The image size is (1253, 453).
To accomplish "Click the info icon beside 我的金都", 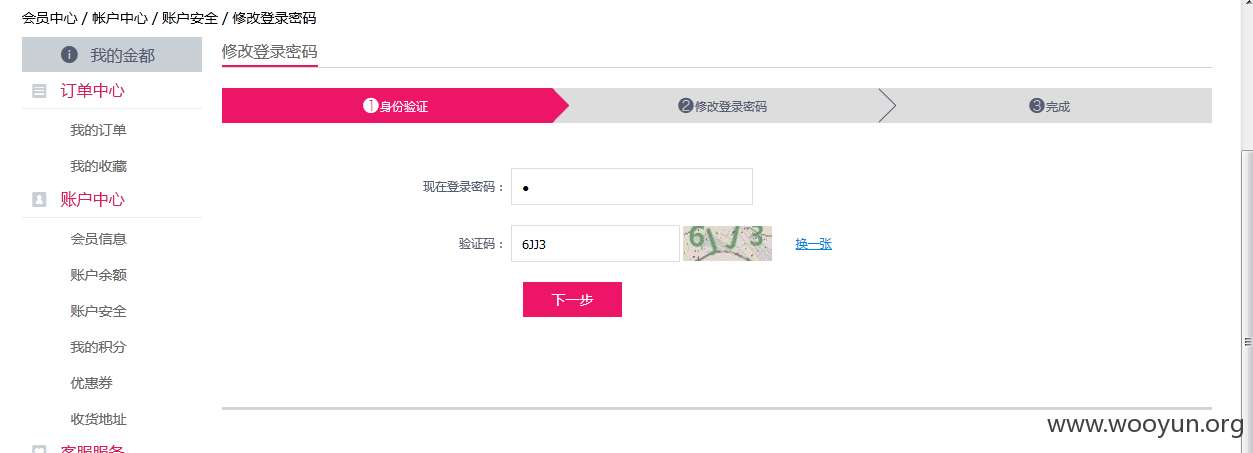I will pos(69,54).
